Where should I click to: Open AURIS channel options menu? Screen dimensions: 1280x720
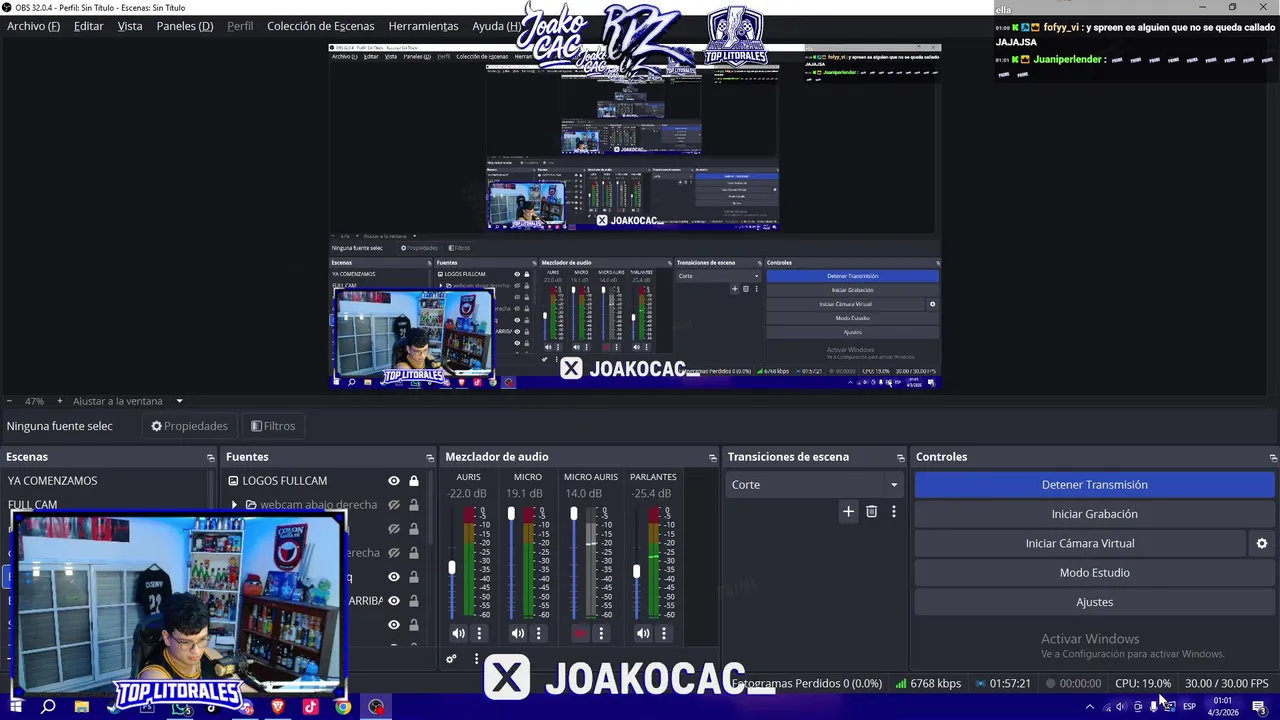pos(479,633)
